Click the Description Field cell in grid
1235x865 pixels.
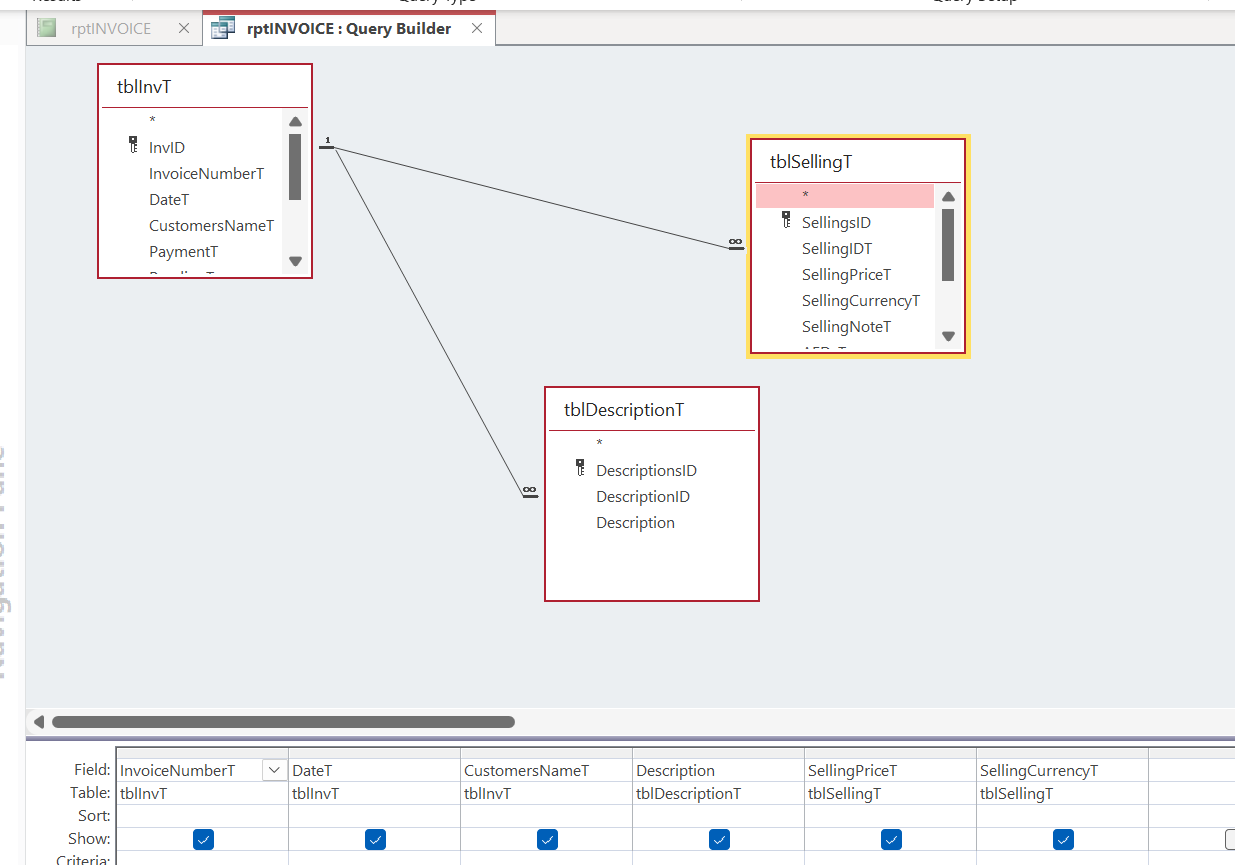click(718, 770)
